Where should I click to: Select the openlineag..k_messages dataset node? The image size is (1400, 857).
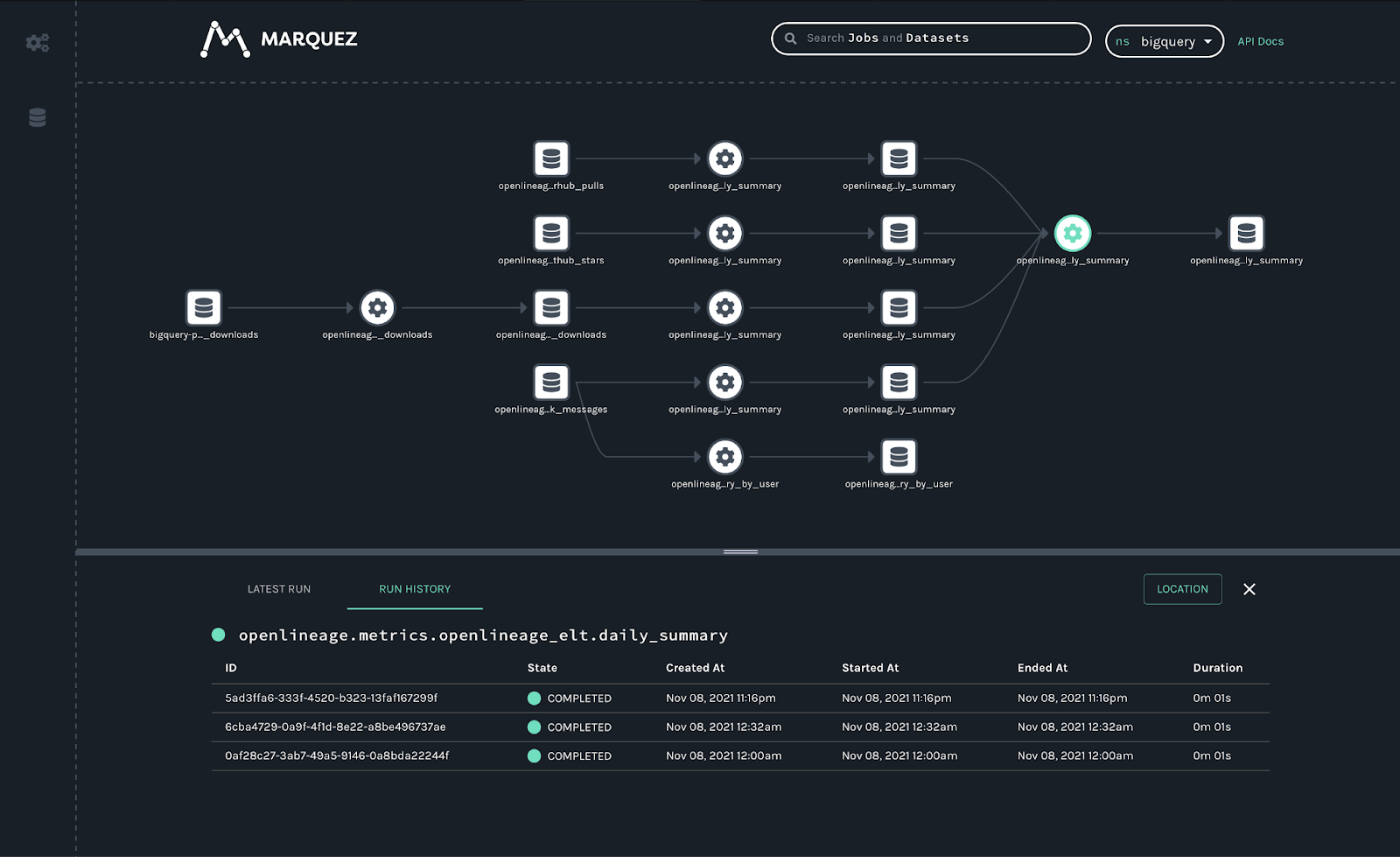551,383
